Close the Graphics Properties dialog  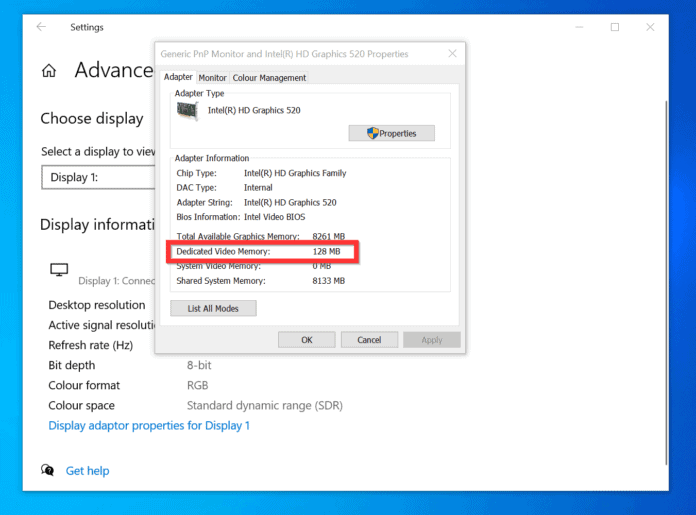[x=452, y=54]
